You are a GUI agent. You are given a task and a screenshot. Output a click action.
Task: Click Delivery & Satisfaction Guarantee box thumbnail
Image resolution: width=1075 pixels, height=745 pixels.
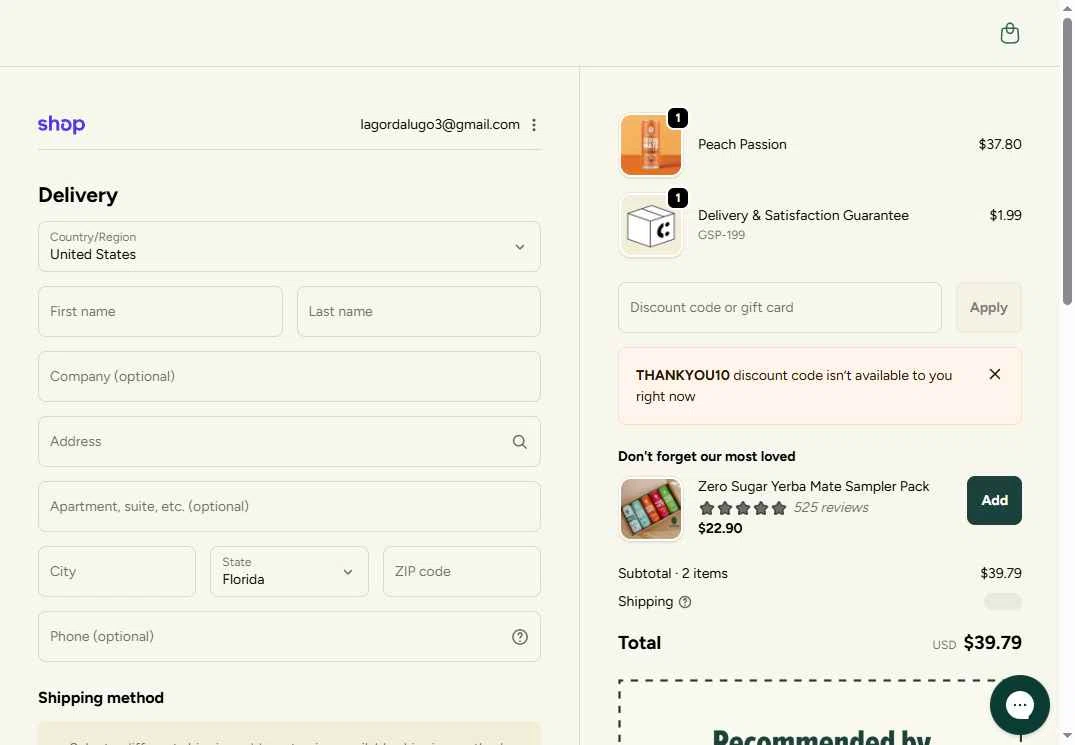click(651, 226)
